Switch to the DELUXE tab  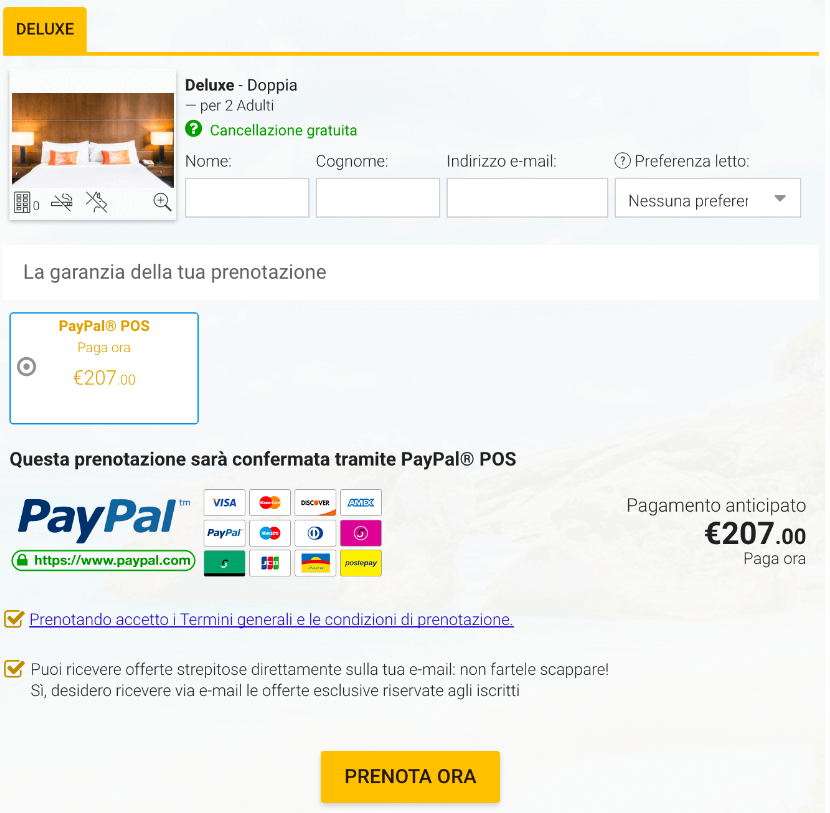[45, 29]
